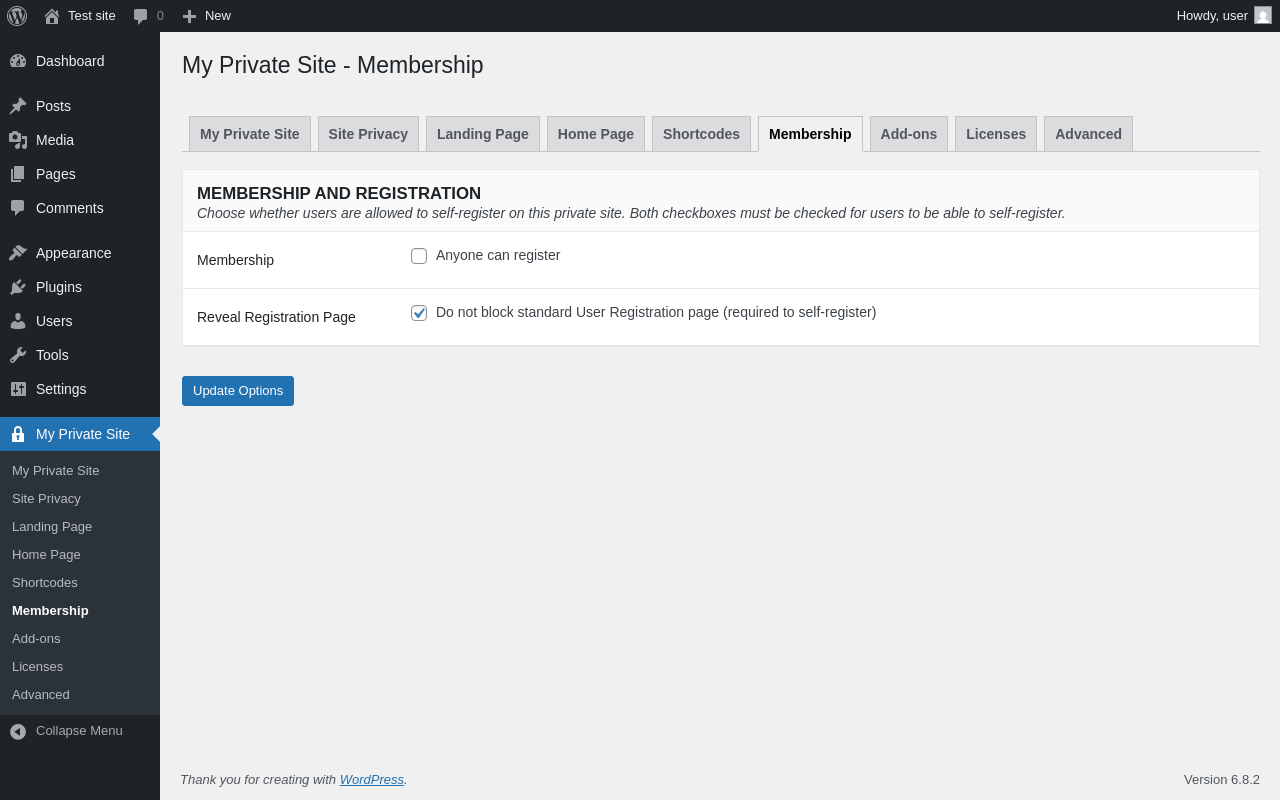Screen dimensions: 1280x800
Task: Click the plus icon next to New
Action: [x=189, y=16]
